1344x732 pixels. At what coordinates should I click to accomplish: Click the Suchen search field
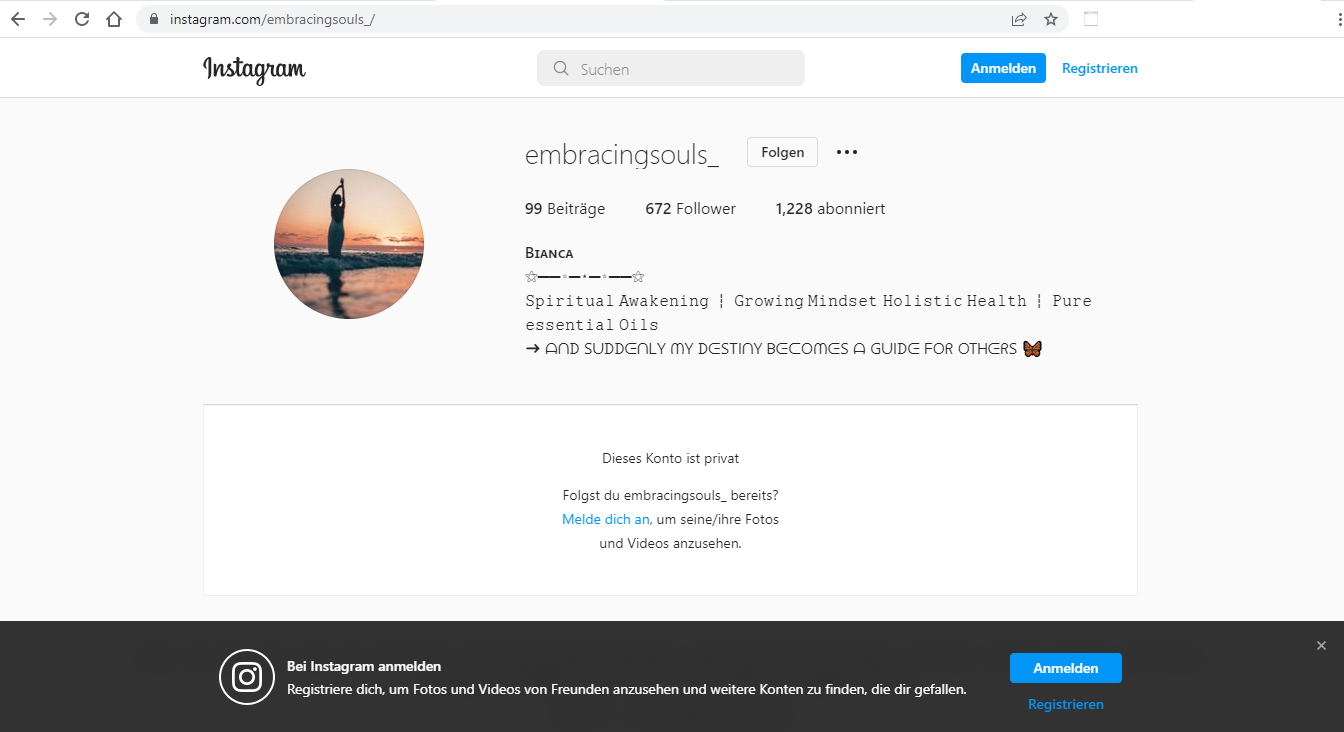pyautogui.click(x=671, y=69)
